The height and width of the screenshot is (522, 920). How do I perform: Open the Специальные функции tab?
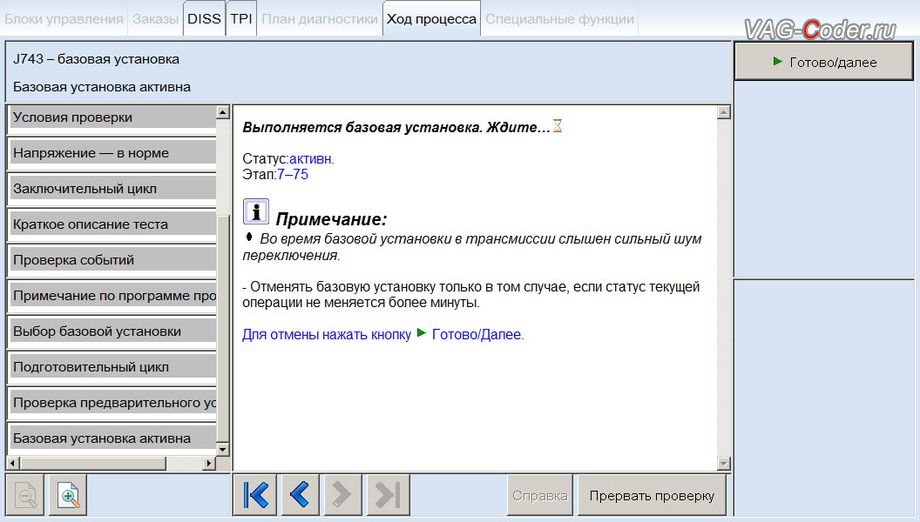(560, 19)
